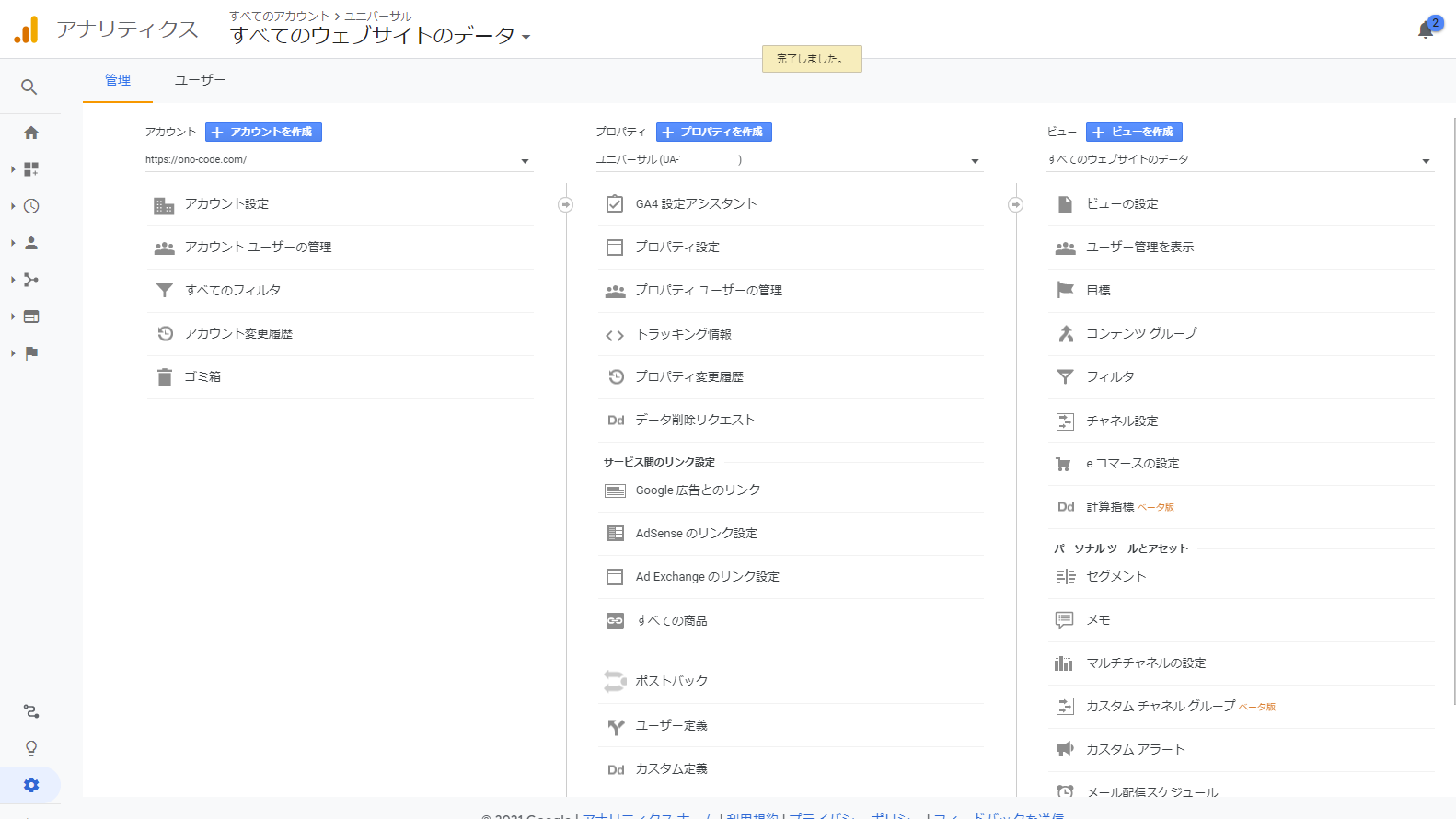
Task: Open the Customization dashboard icon
Action: (x=31, y=169)
